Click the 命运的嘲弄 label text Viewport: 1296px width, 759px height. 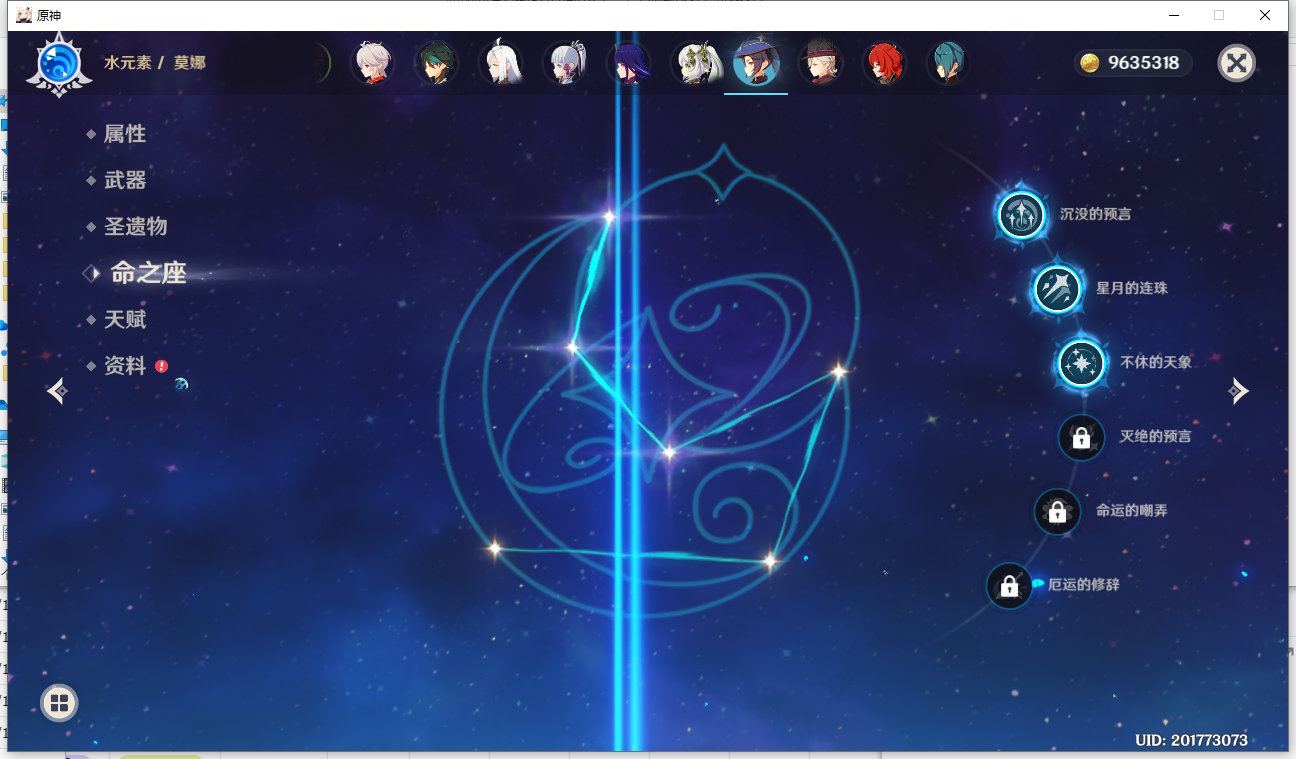[1132, 511]
